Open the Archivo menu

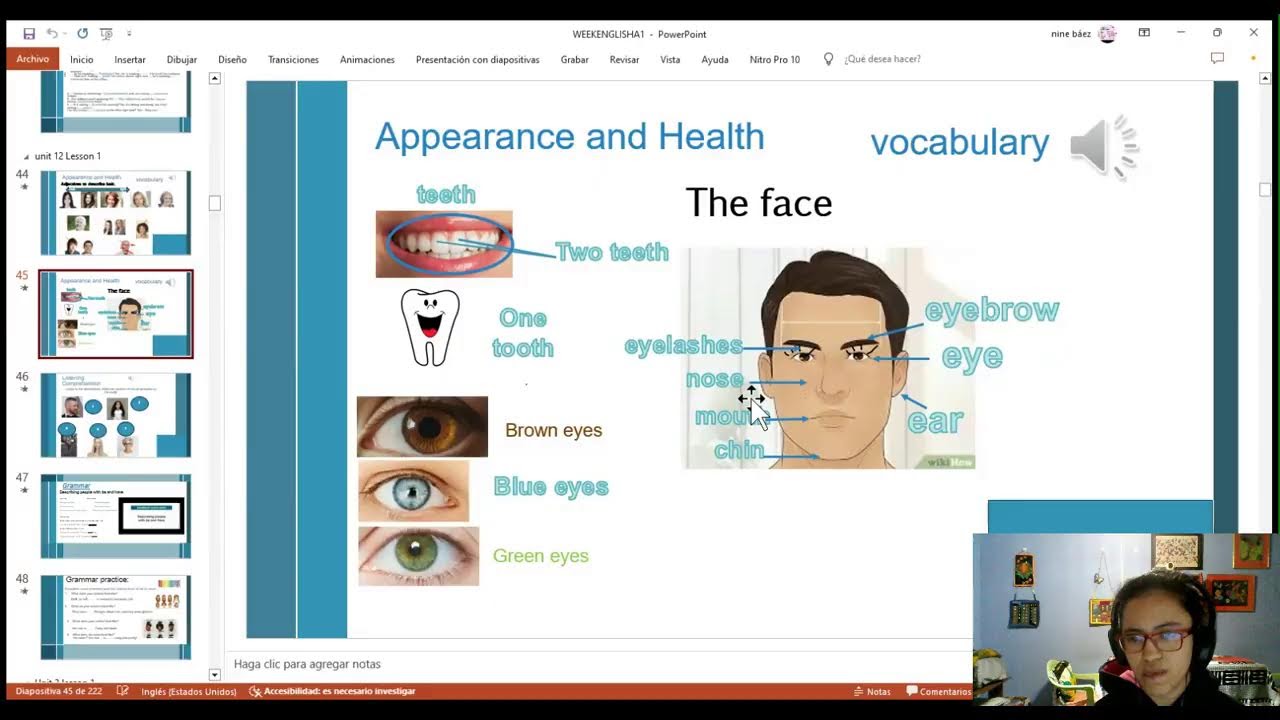pyautogui.click(x=32, y=59)
